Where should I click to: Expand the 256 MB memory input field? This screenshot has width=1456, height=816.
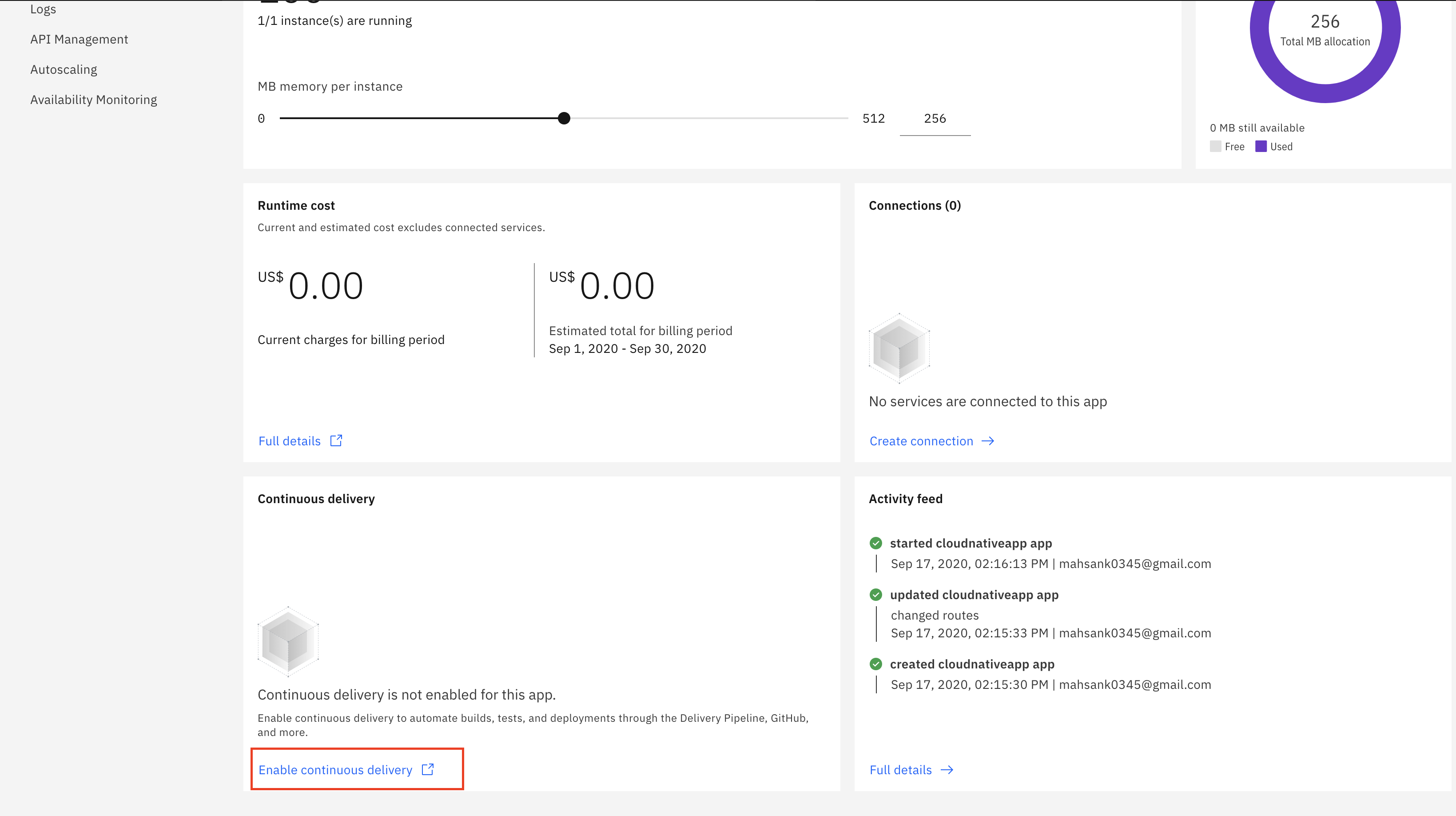click(x=935, y=118)
